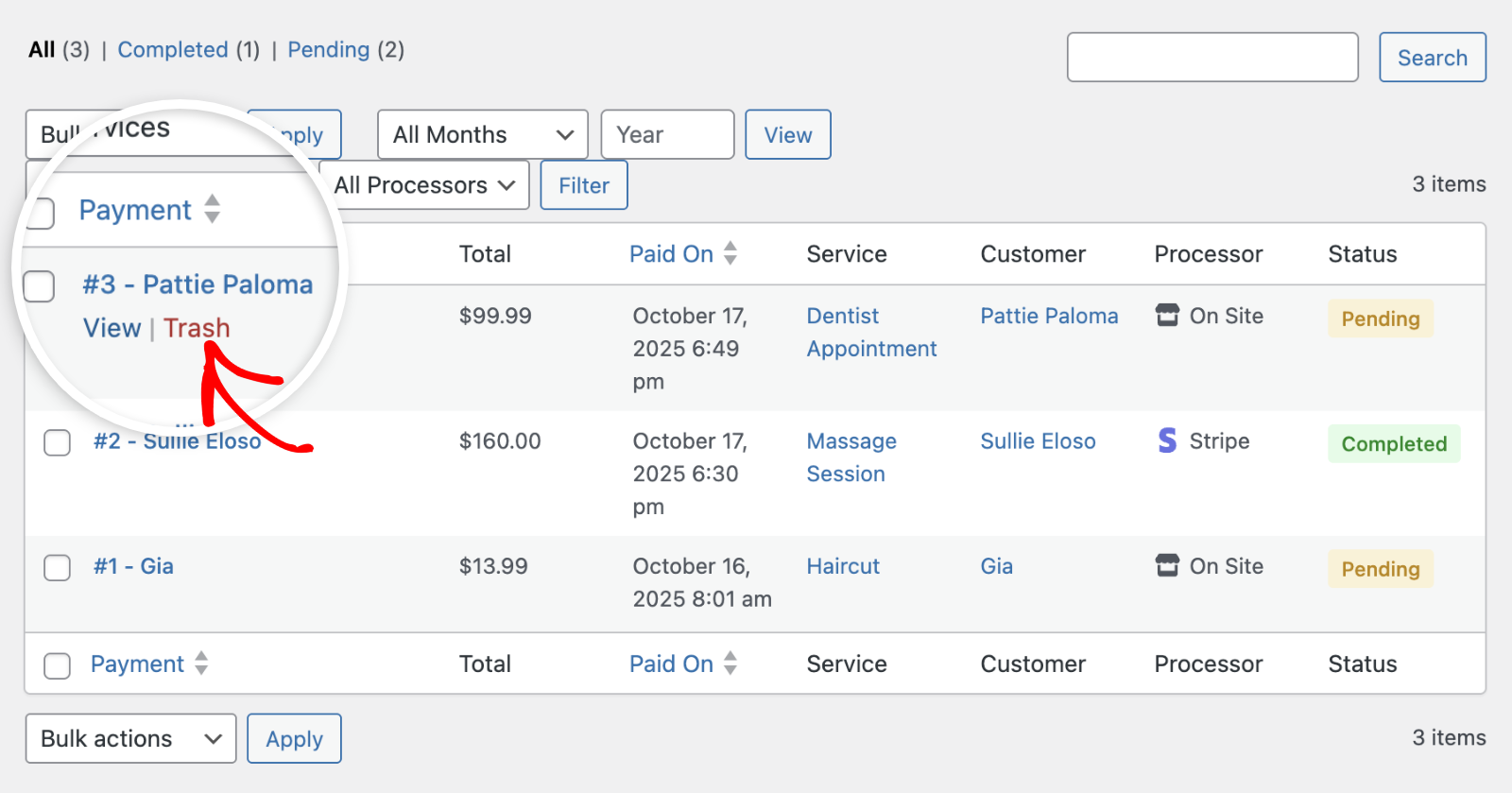This screenshot has height=793, width=1512.
Task: Expand the All Processors dropdown
Action: tap(424, 185)
